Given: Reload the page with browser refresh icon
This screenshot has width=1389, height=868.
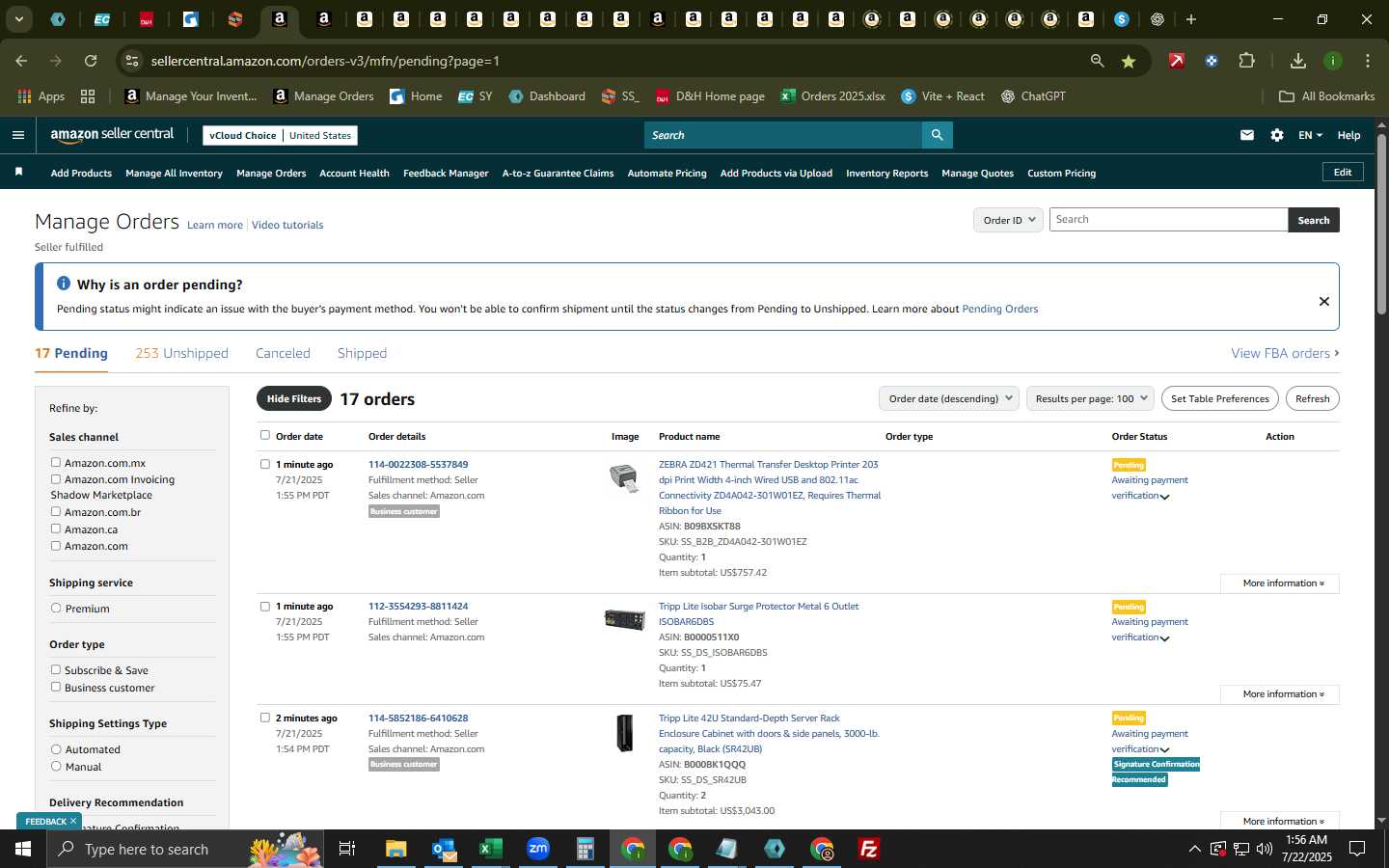Looking at the screenshot, I should click(91, 61).
